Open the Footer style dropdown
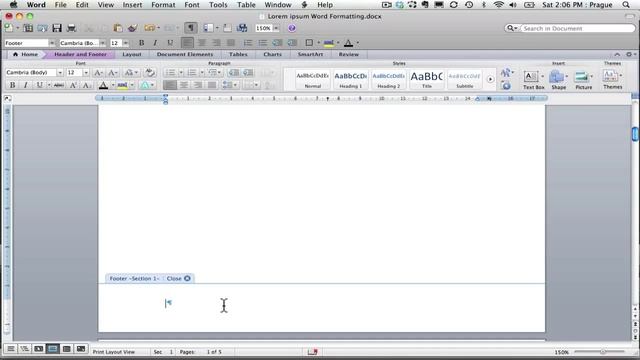640x360 pixels. tap(51, 43)
